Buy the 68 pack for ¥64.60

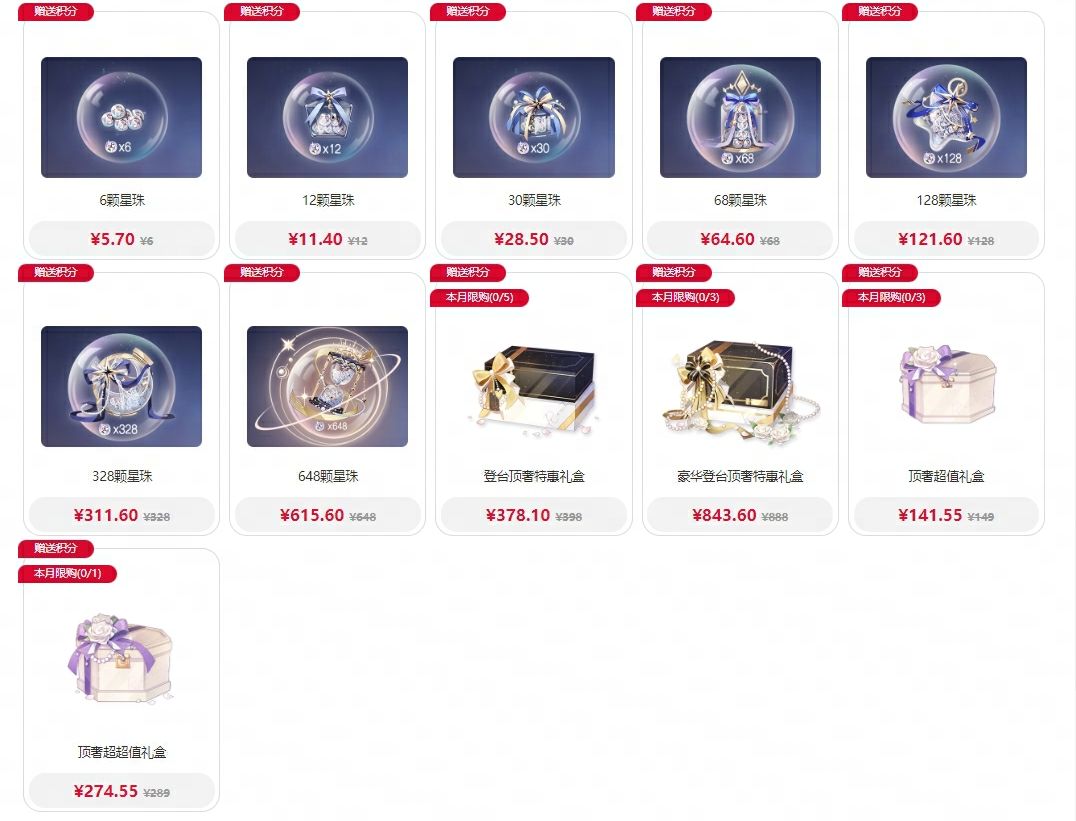(740, 239)
